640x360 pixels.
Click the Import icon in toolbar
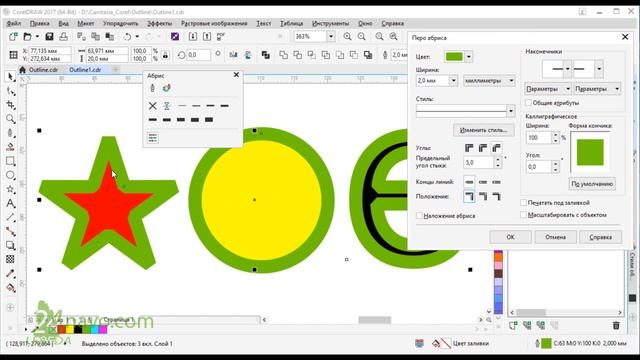click(x=193, y=37)
